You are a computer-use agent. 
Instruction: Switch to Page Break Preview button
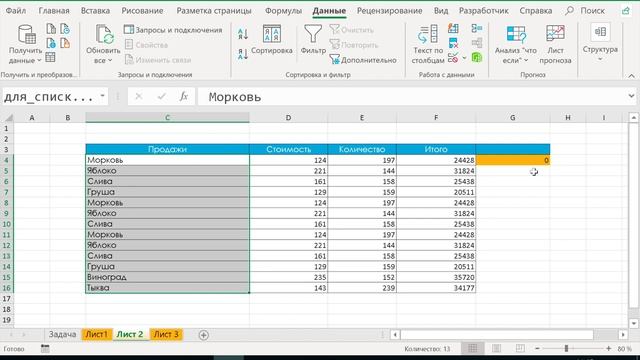[520, 348]
